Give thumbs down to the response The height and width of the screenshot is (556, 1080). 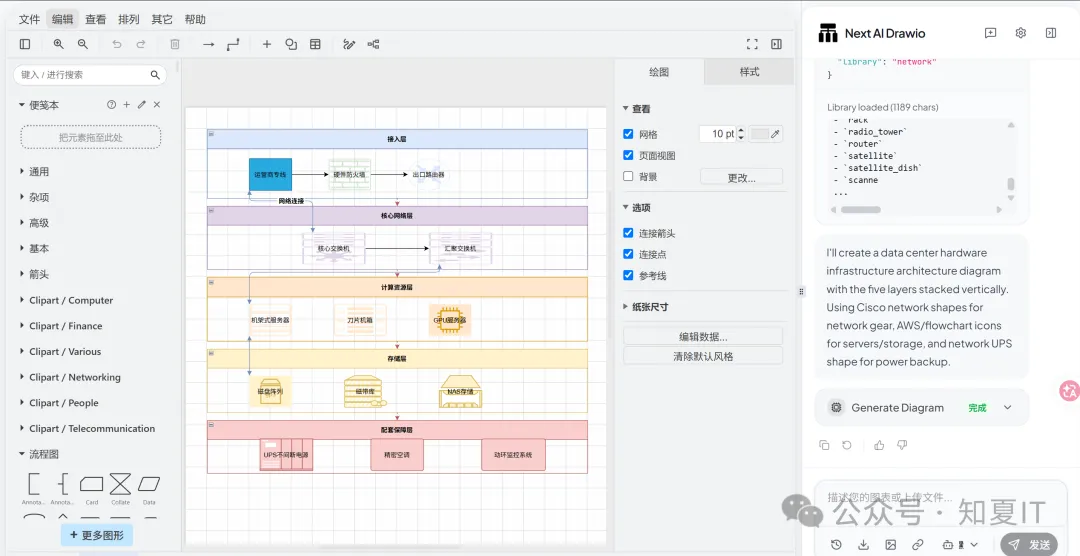902,445
